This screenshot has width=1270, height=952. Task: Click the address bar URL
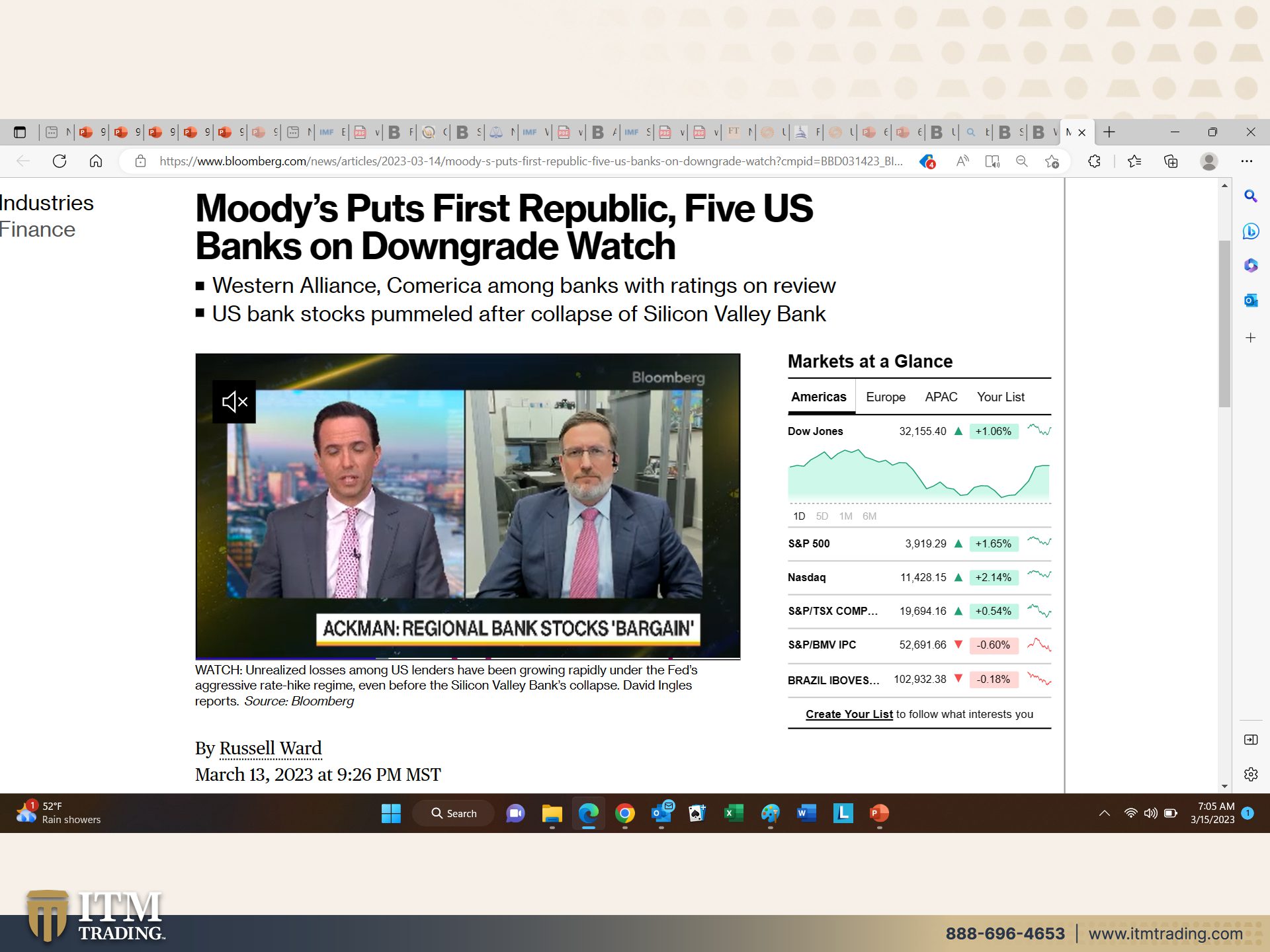(x=530, y=161)
